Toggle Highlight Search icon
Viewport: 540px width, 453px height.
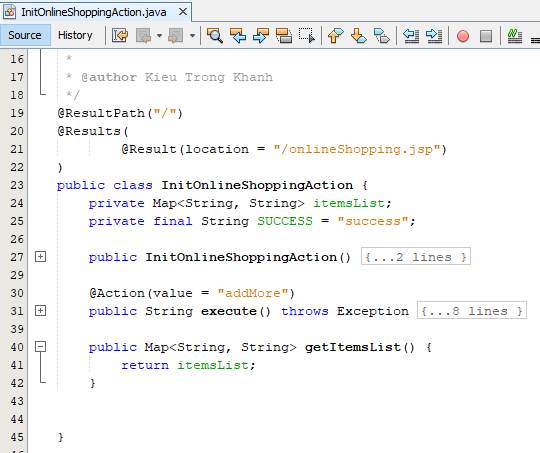284,35
